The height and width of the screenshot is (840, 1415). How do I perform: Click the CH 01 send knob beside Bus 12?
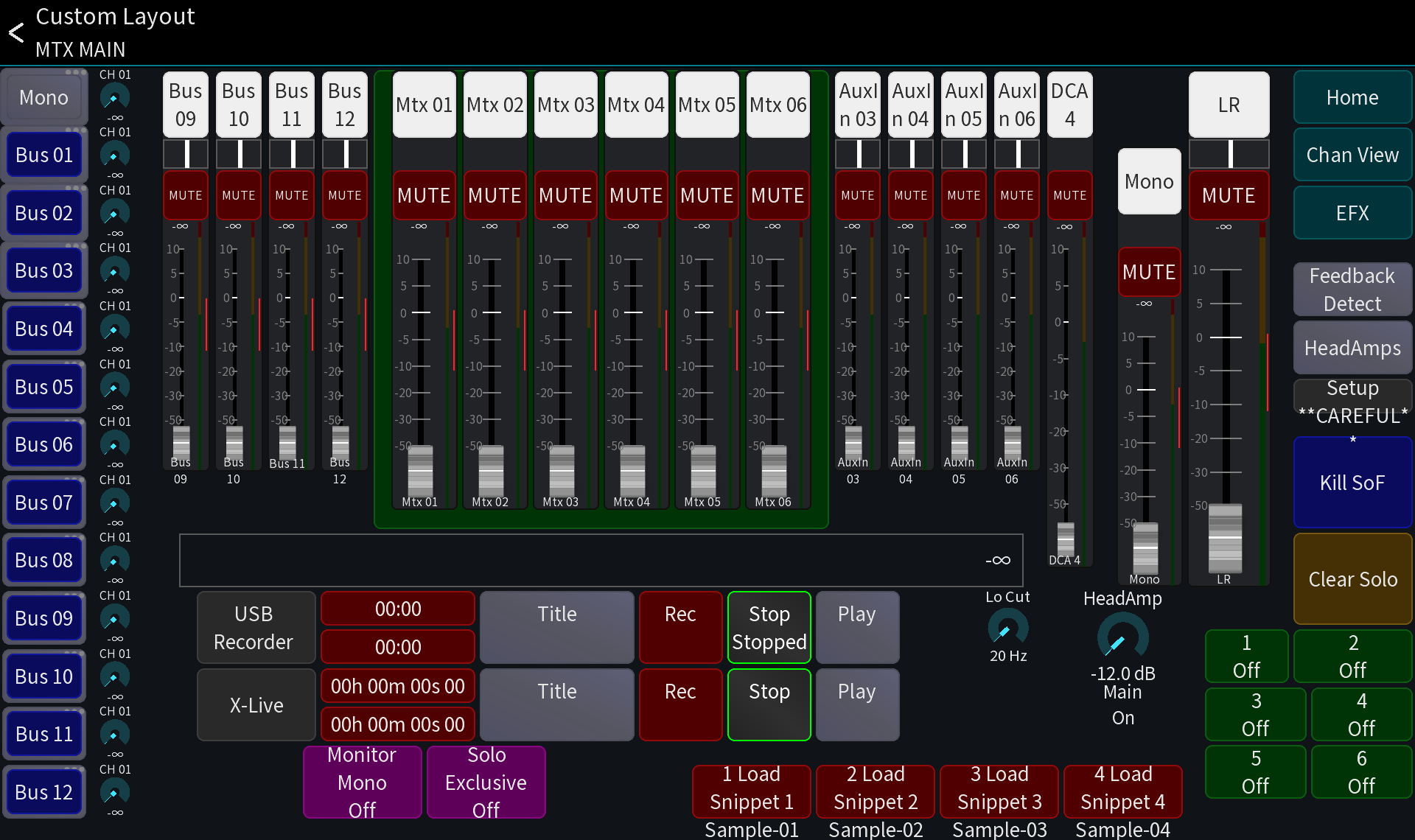(114, 792)
